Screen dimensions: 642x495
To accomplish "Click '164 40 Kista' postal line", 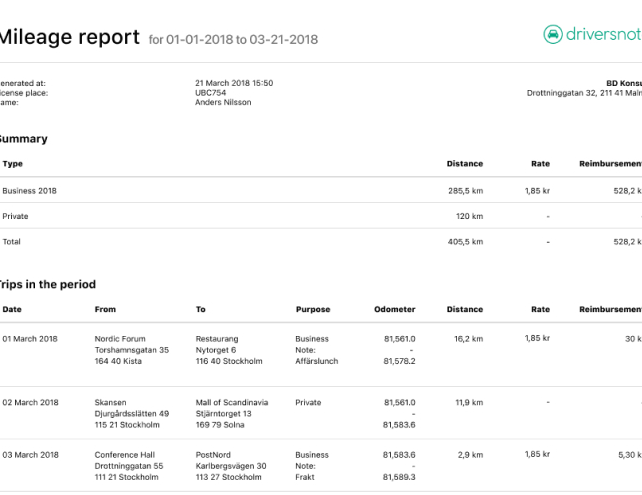I will [x=118, y=361].
